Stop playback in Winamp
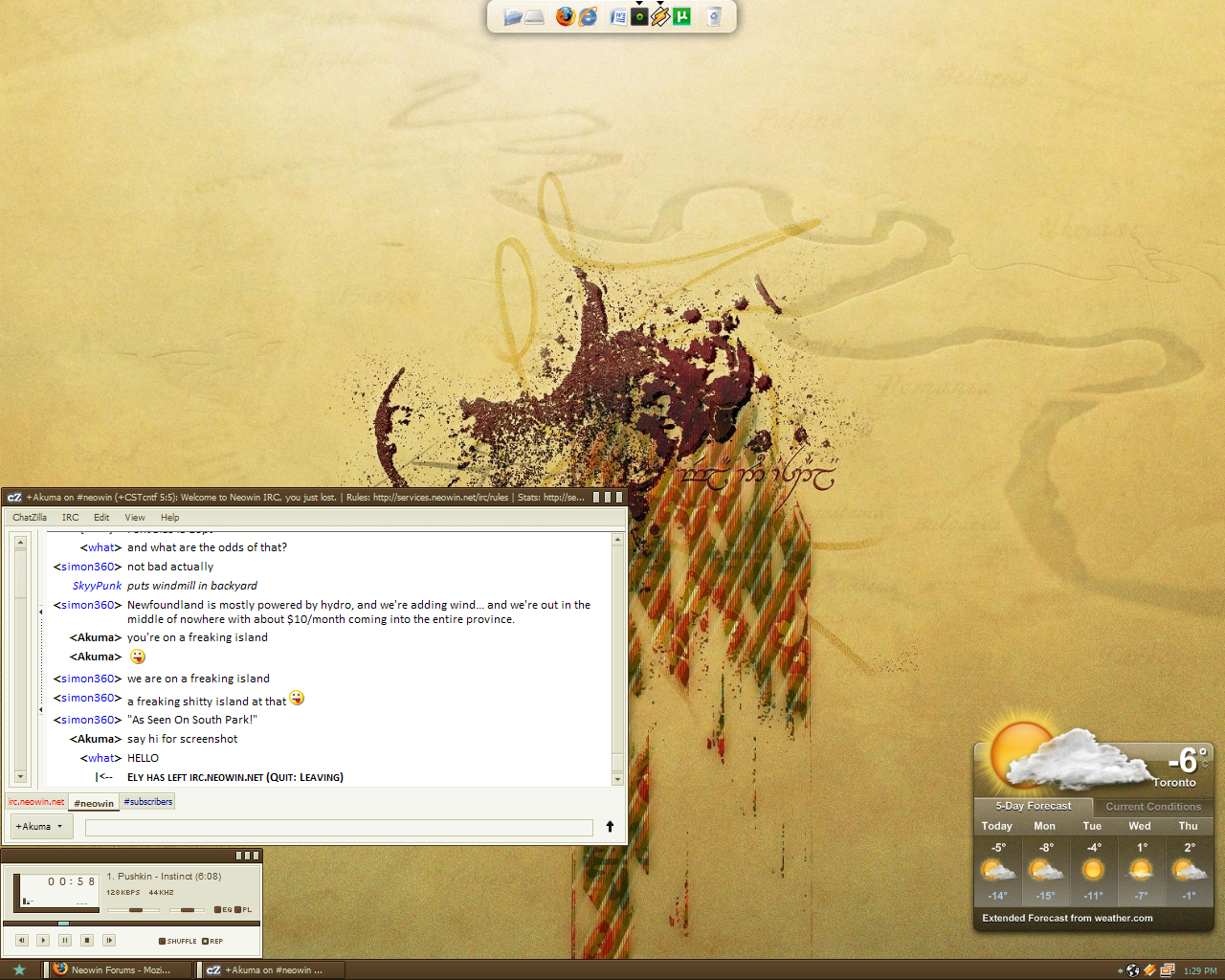This screenshot has width=1225, height=980. point(87,941)
